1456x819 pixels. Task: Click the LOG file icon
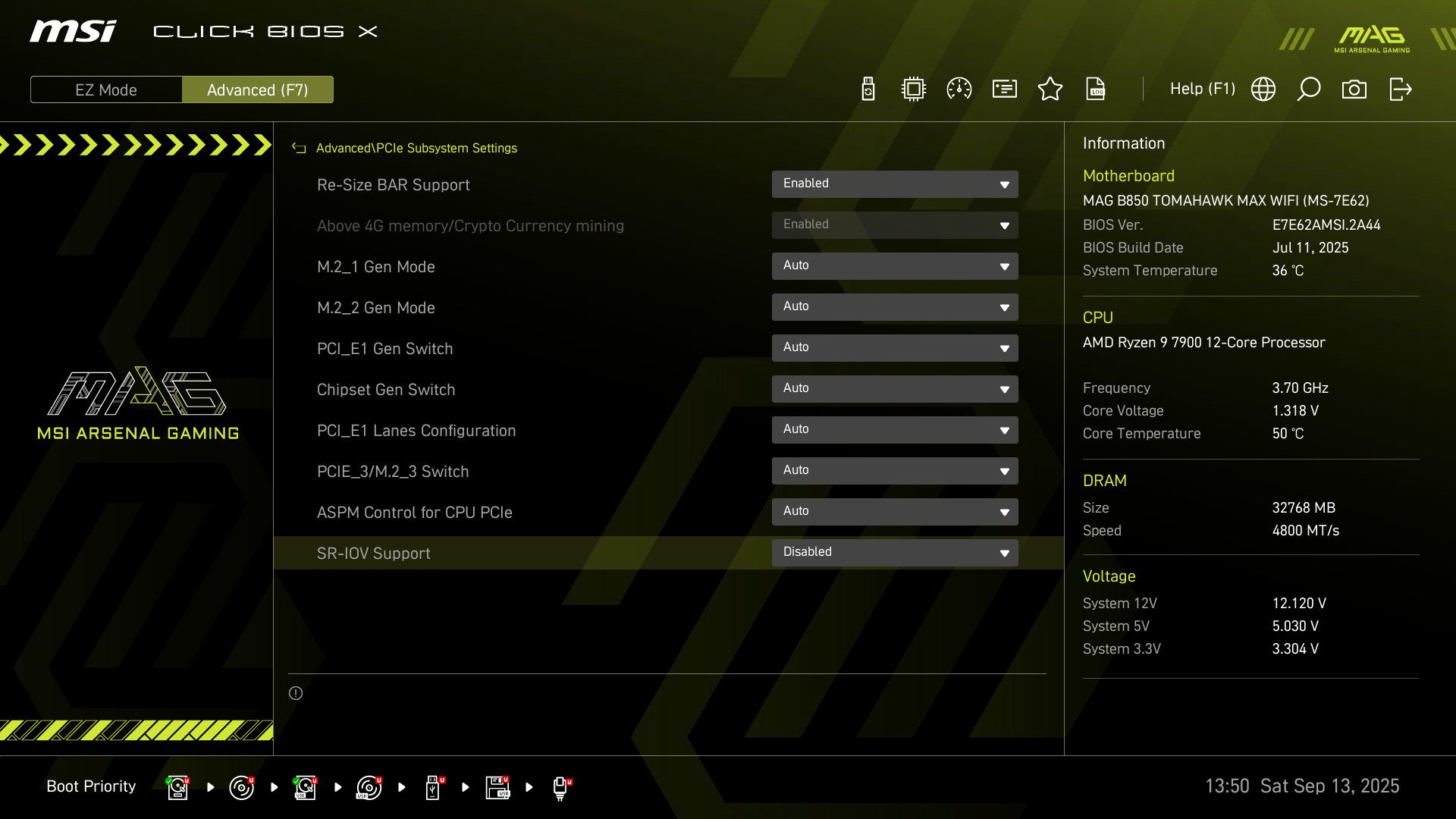point(1096,89)
